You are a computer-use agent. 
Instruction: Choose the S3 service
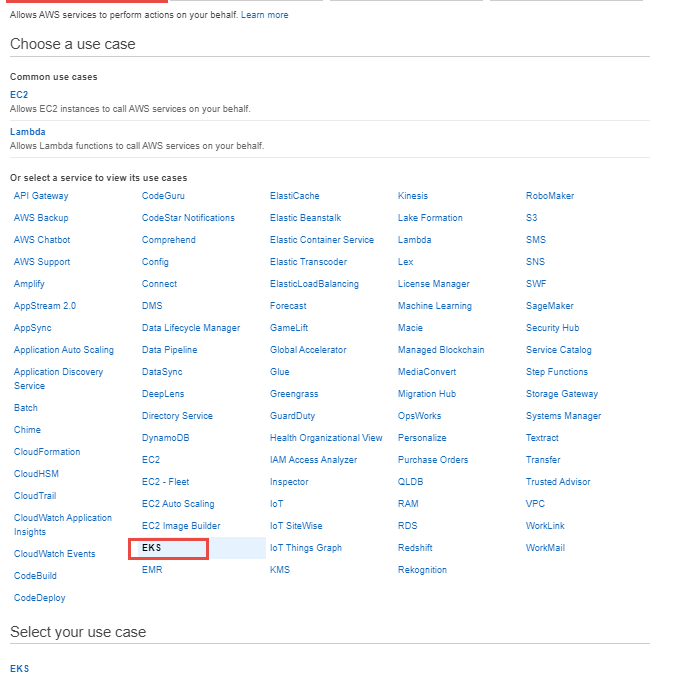coord(531,218)
